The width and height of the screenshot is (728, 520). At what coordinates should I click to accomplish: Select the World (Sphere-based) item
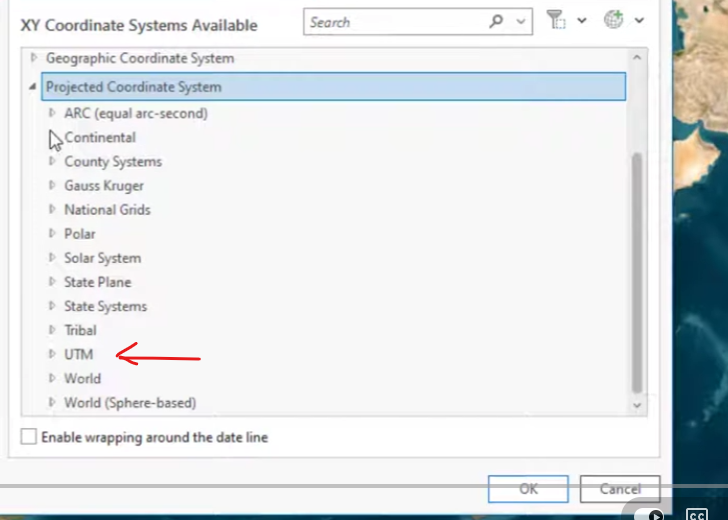(x=130, y=403)
